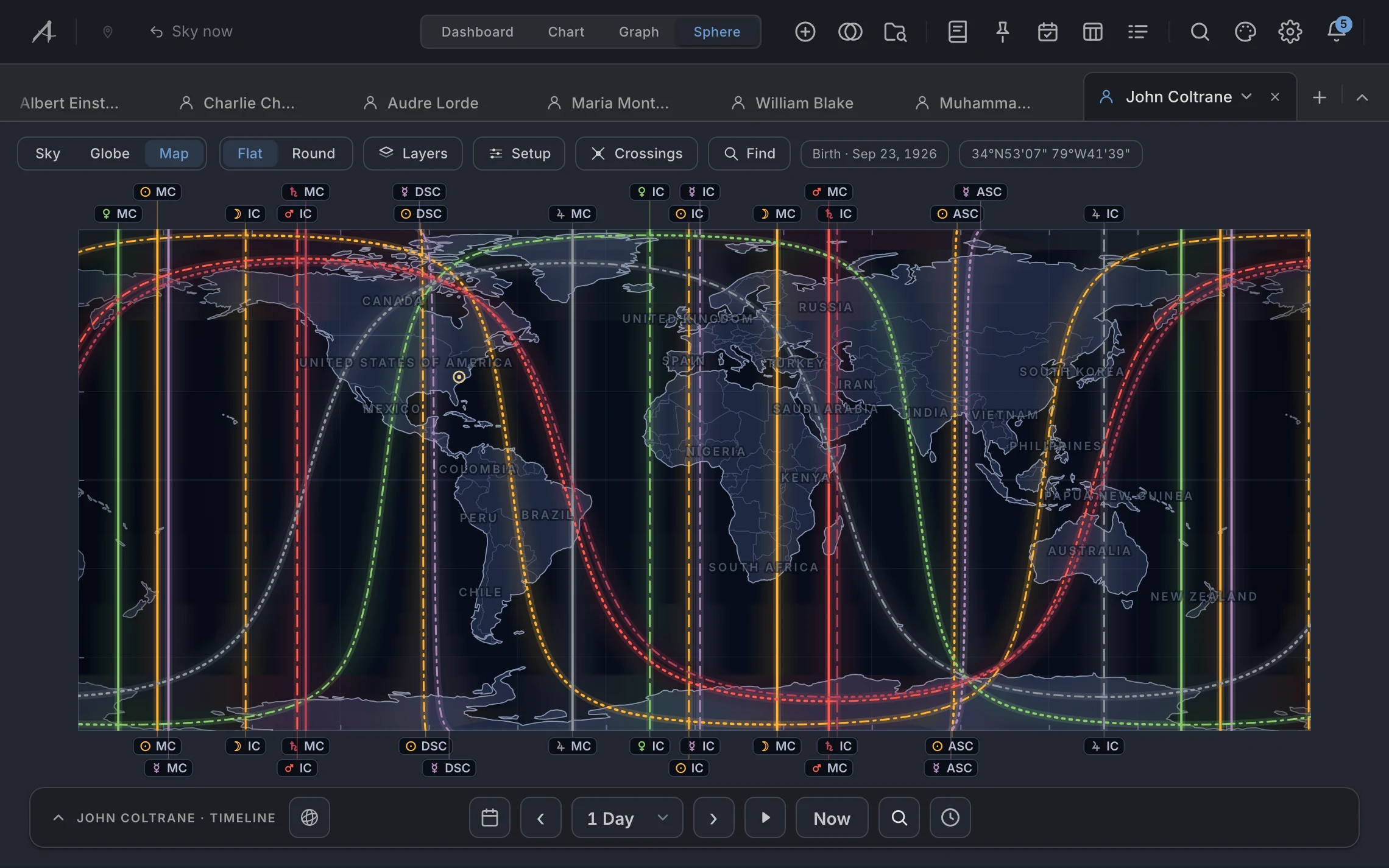
Task: Open the Layers options
Action: tap(413, 153)
